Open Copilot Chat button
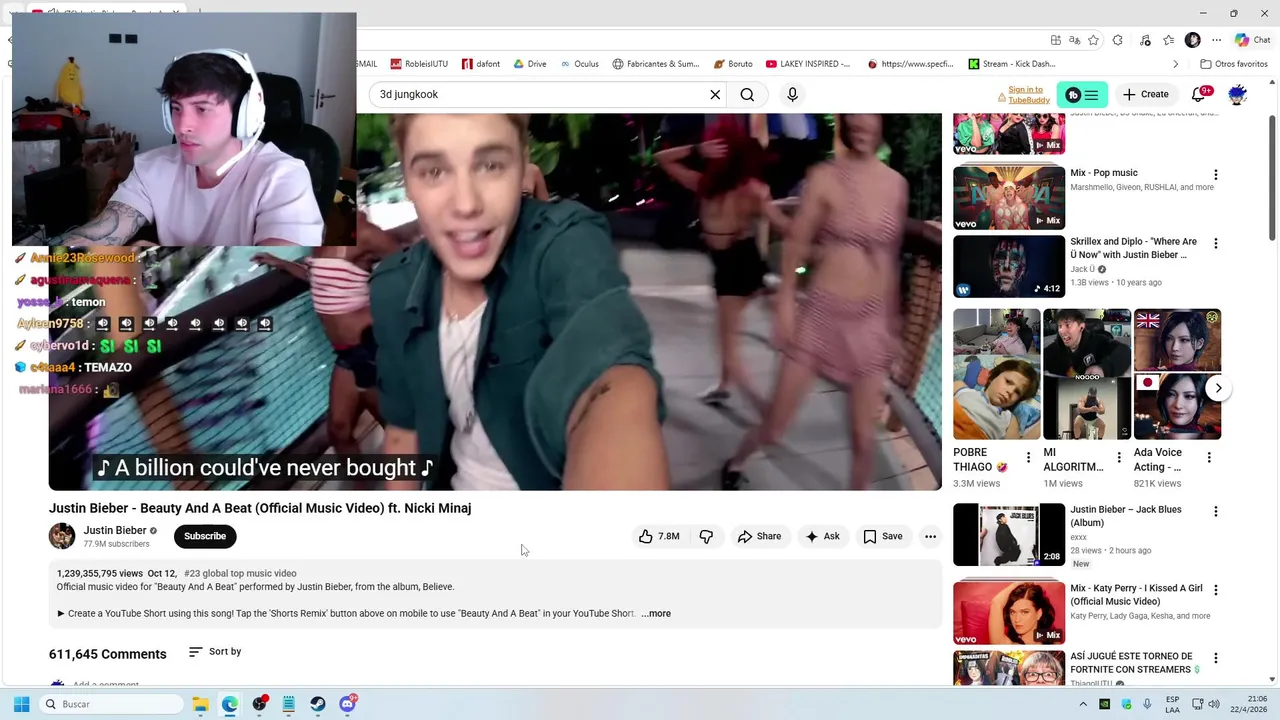The width and height of the screenshot is (1280, 720). tap(1252, 40)
